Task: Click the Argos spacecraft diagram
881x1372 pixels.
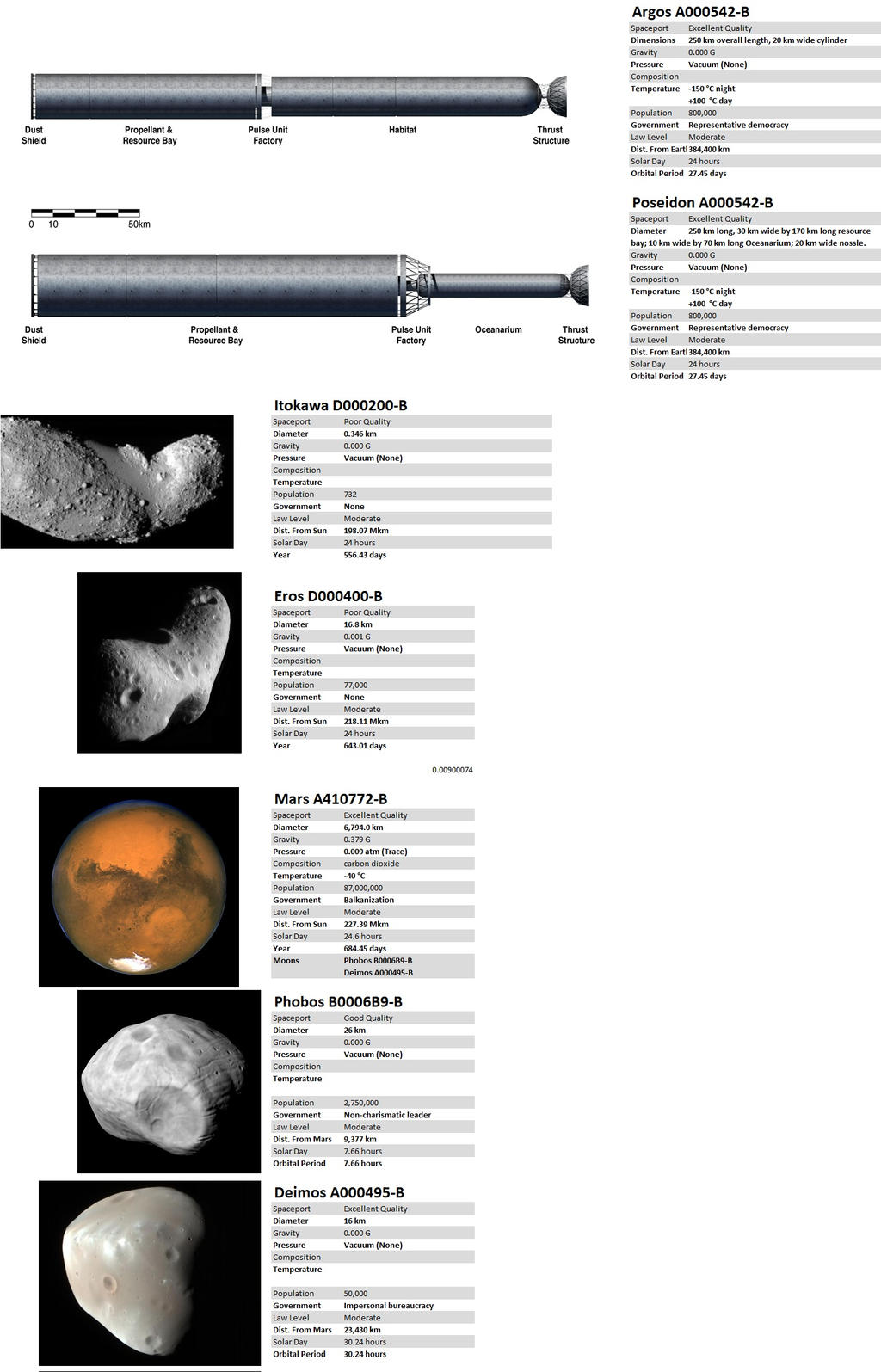Action: pos(299,96)
